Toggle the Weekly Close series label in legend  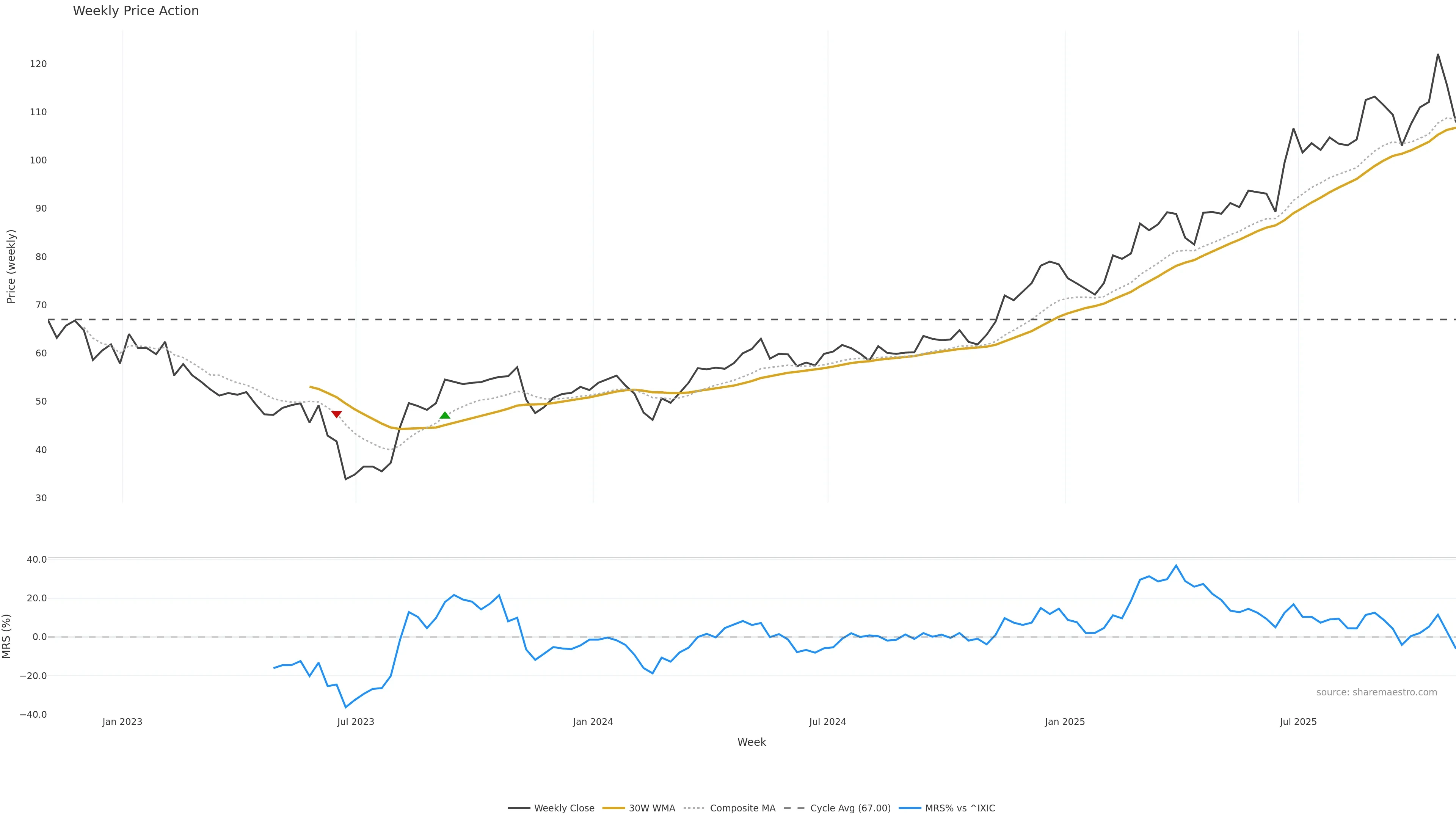click(564, 808)
